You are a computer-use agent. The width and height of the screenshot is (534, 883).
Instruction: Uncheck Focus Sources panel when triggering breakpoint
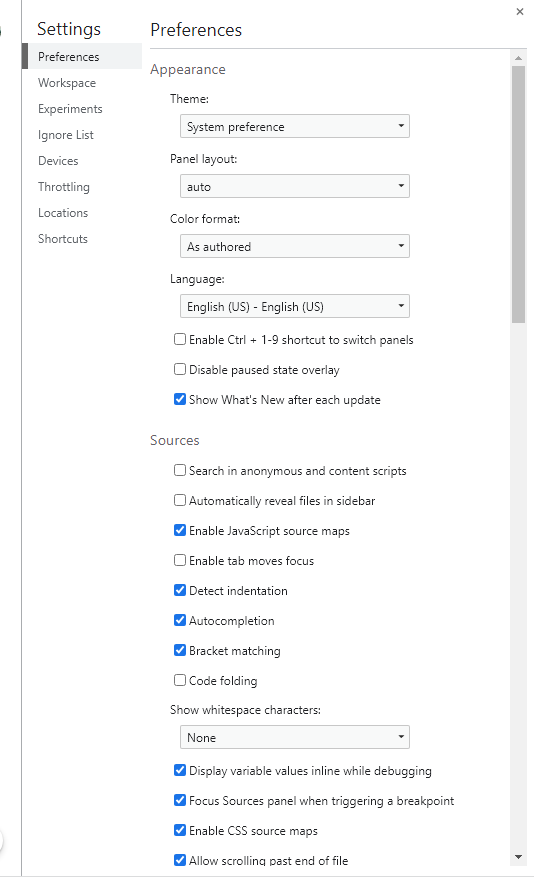(x=180, y=800)
